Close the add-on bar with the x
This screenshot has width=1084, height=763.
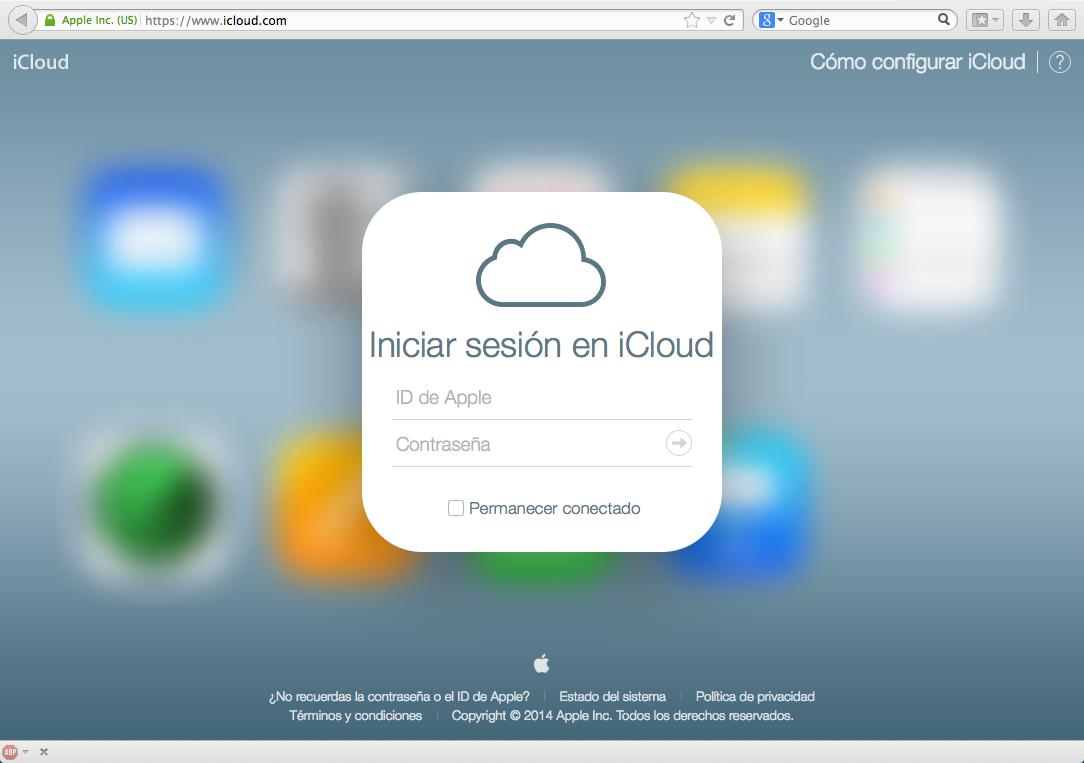coord(44,752)
